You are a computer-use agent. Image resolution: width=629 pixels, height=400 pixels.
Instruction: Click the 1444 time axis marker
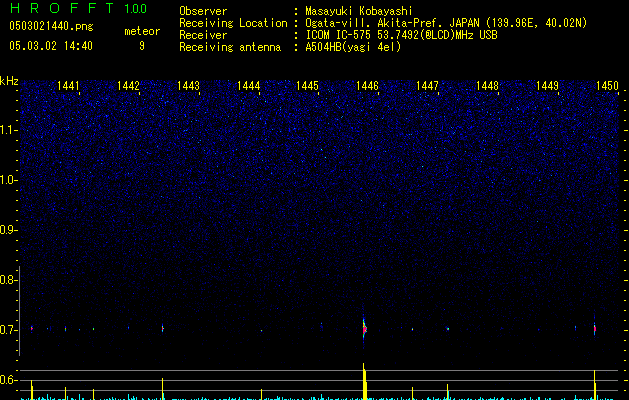coord(248,86)
